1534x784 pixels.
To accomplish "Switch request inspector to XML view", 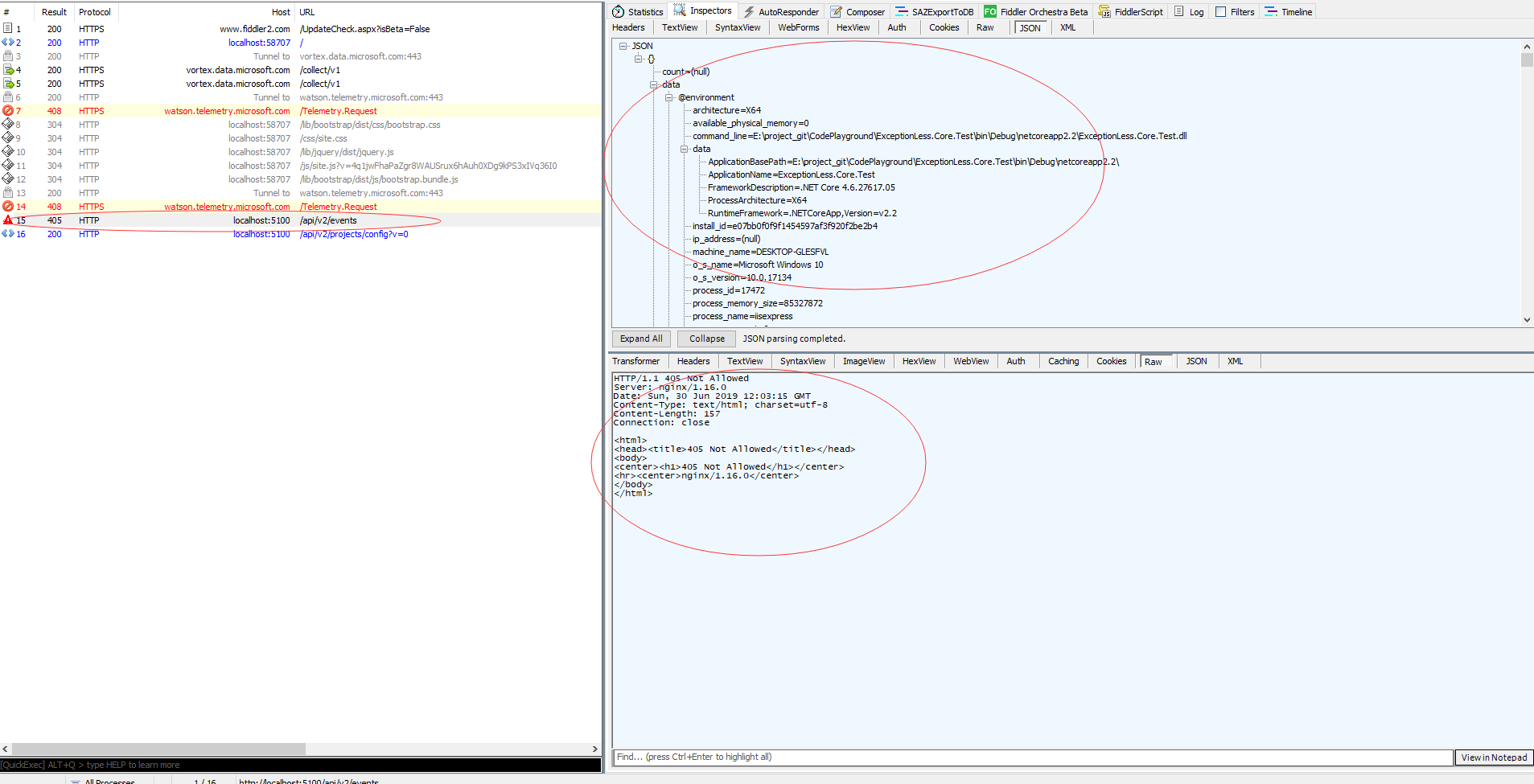I will click(x=1067, y=27).
